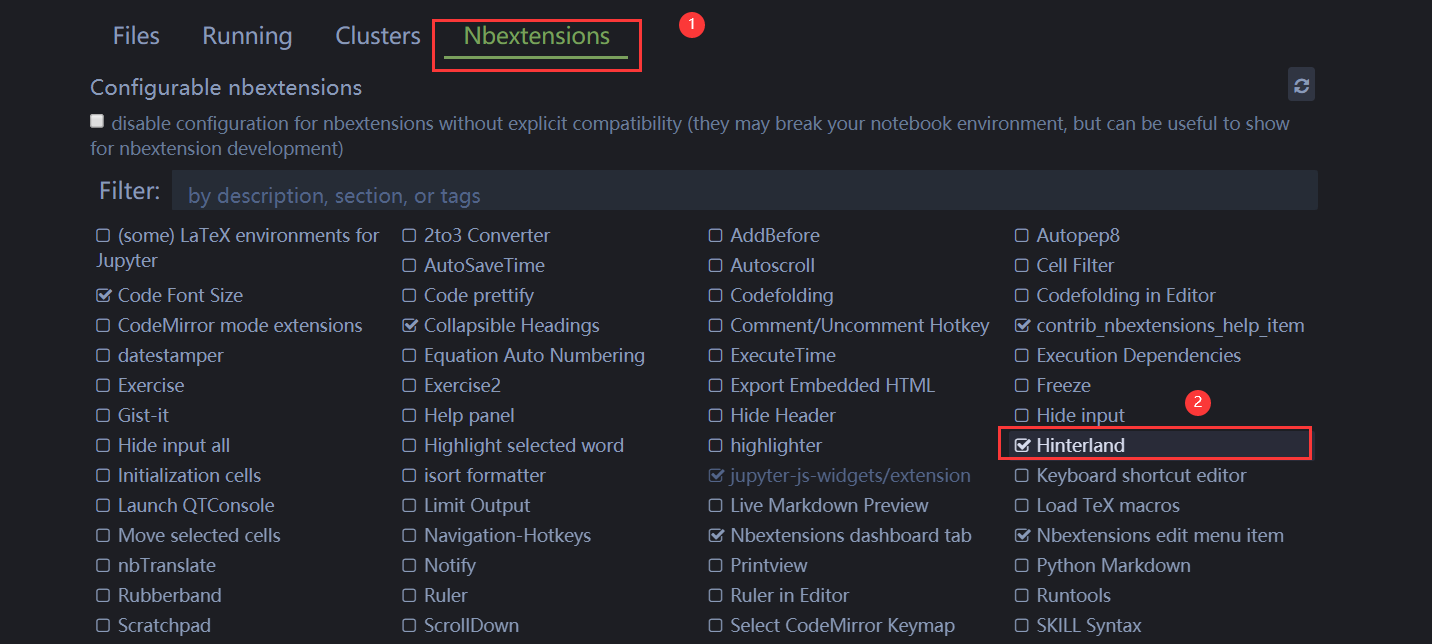Click the refresh nbextensions list icon
Screen dimensions: 1432x644
pyautogui.click(x=1301, y=86)
